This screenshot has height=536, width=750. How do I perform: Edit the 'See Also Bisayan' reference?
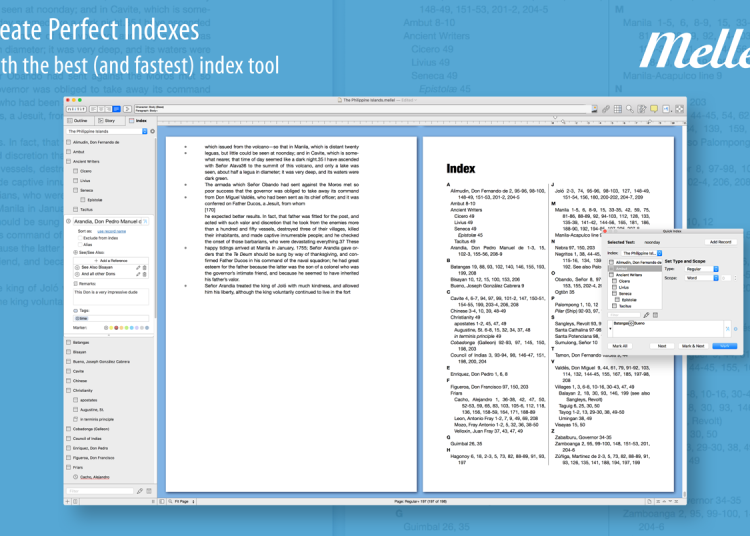coord(140,268)
